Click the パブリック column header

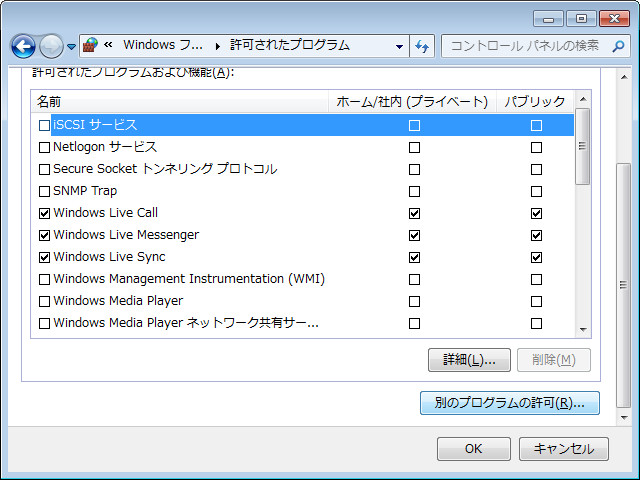[535, 101]
